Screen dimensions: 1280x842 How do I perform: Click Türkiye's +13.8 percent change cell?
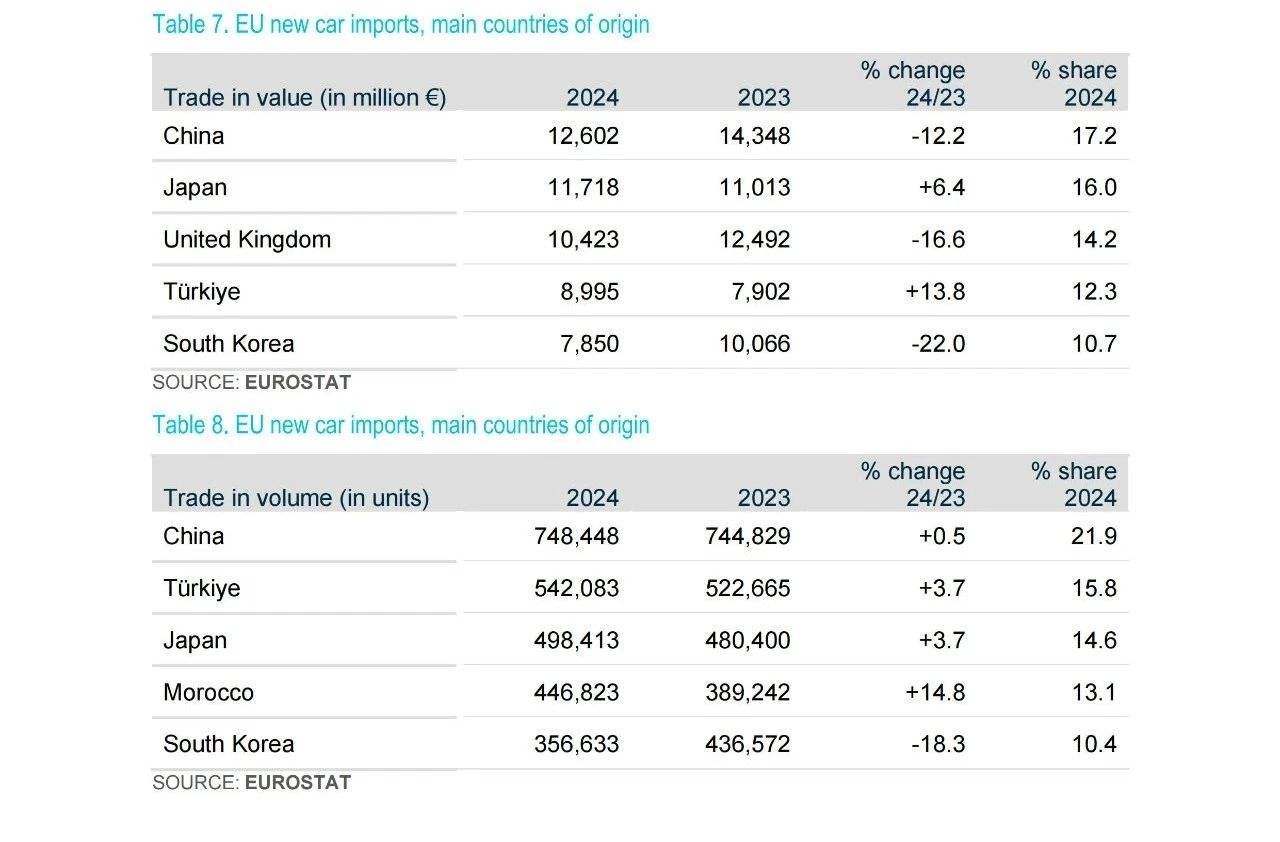[x=935, y=292]
